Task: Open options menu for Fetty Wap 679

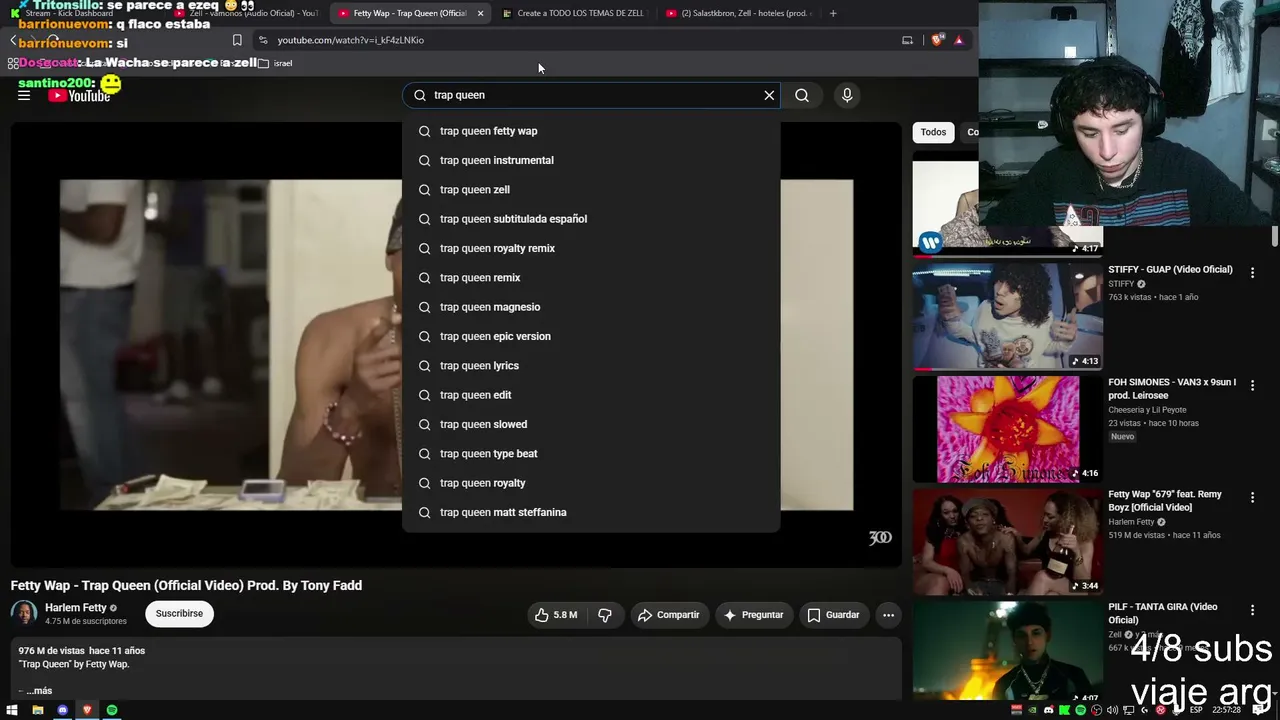Action: coord(1252,498)
